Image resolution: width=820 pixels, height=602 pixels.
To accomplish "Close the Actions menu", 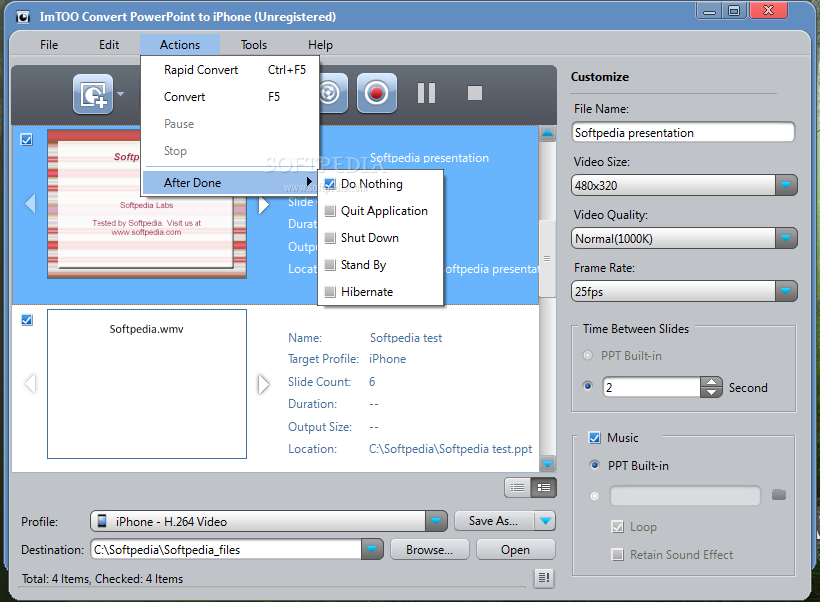I will tap(180, 45).
